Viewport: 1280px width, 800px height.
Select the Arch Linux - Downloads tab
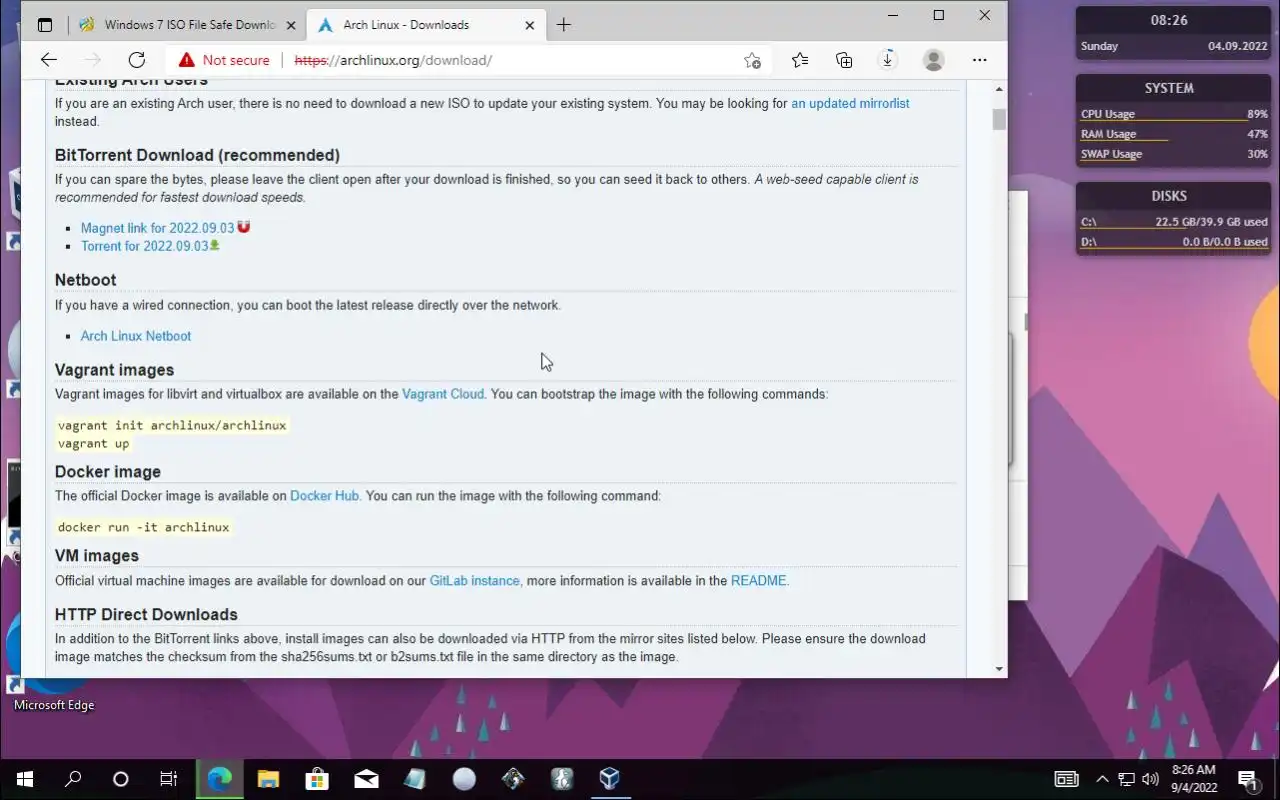click(424, 25)
